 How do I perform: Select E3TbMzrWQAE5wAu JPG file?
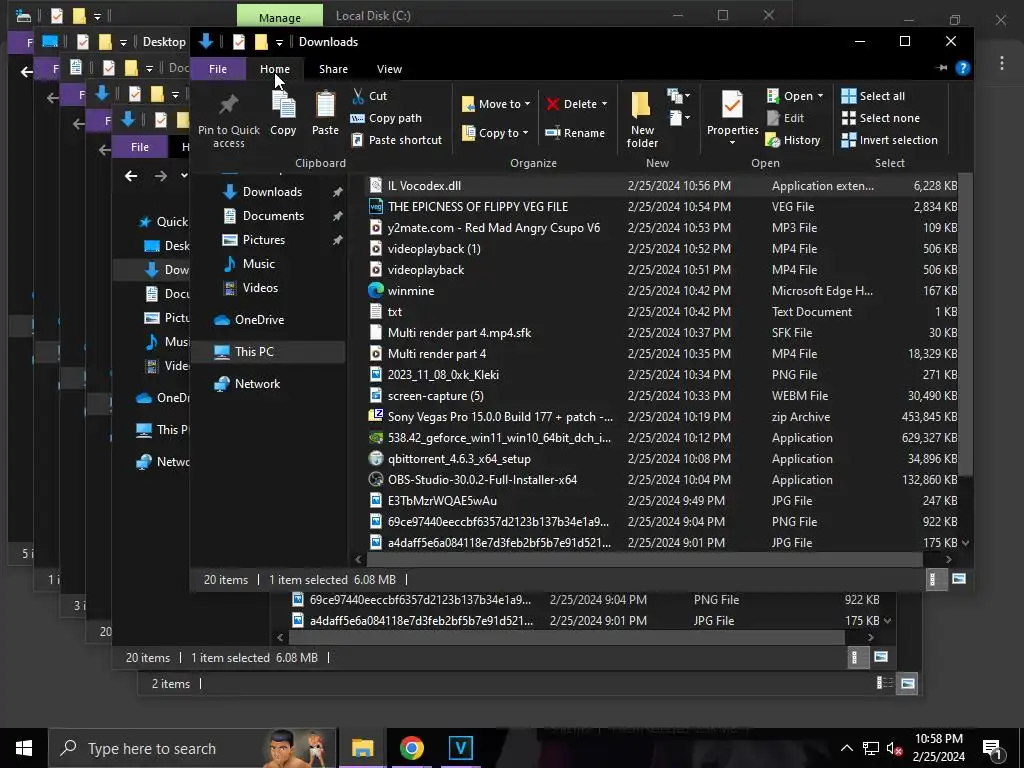[x=441, y=501]
